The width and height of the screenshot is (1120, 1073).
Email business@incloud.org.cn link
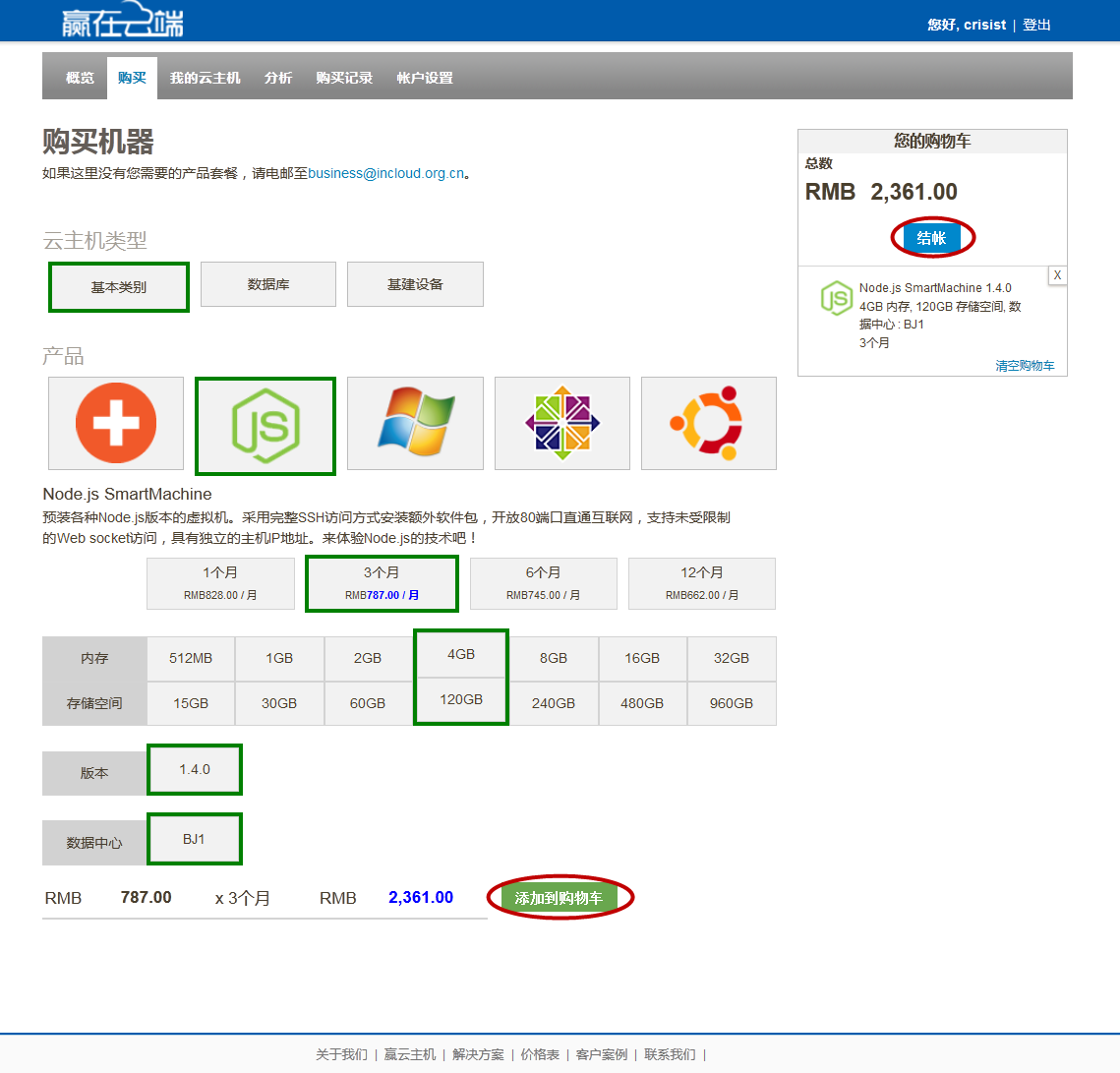(x=385, y=174)
